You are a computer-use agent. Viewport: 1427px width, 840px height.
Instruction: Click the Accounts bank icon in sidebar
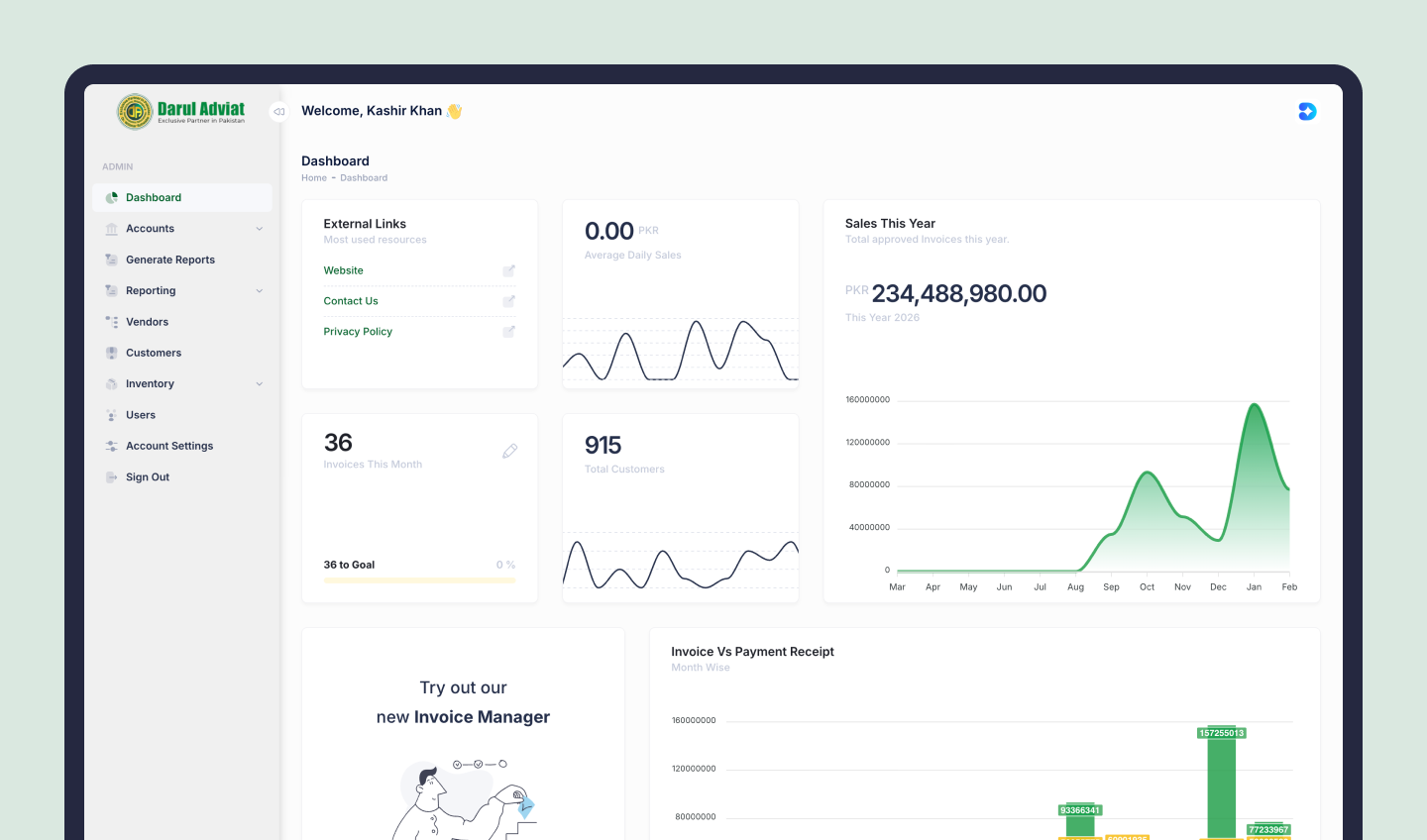[112, 229]
